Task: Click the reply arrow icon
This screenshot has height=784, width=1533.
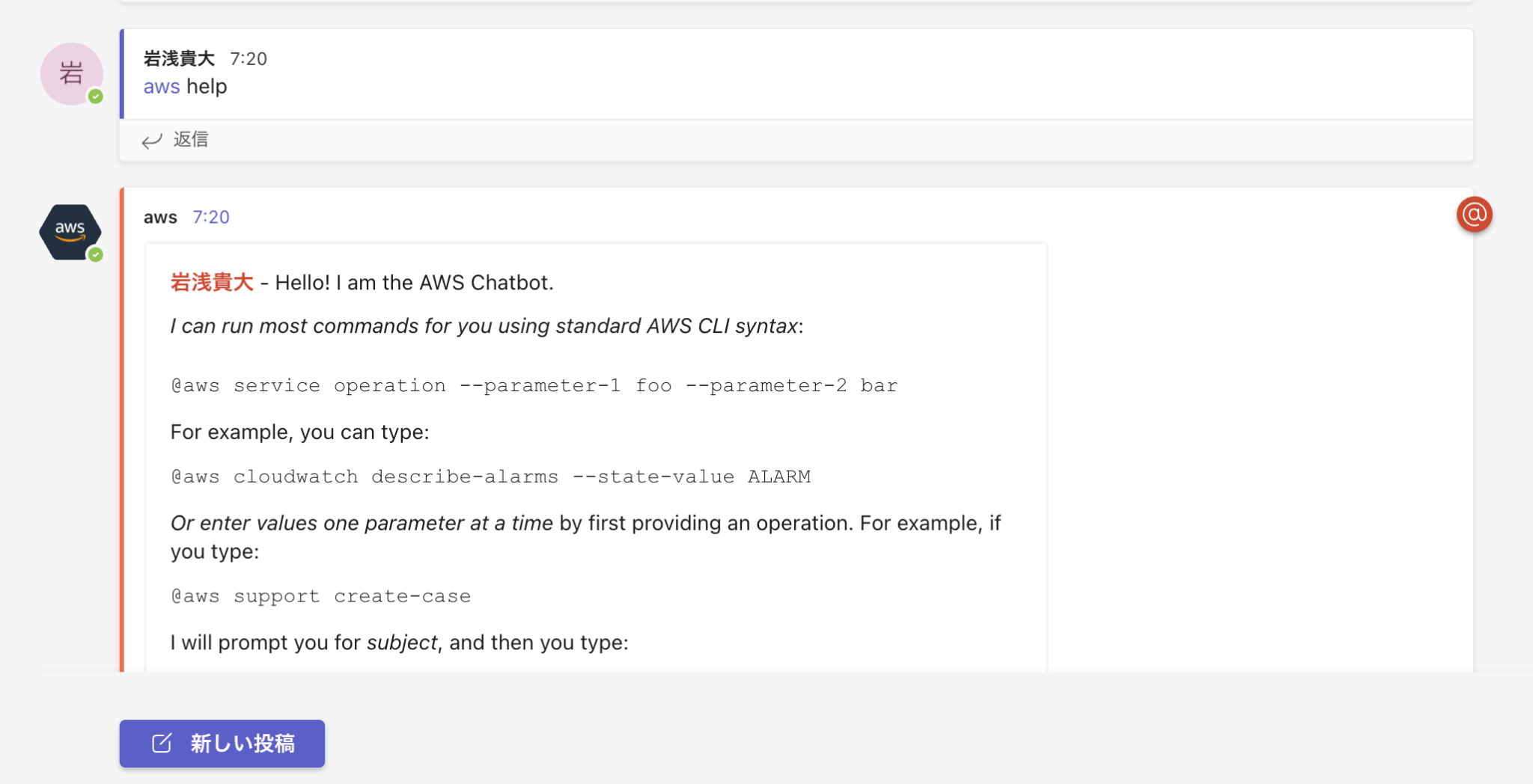Action: coord(152,140)
